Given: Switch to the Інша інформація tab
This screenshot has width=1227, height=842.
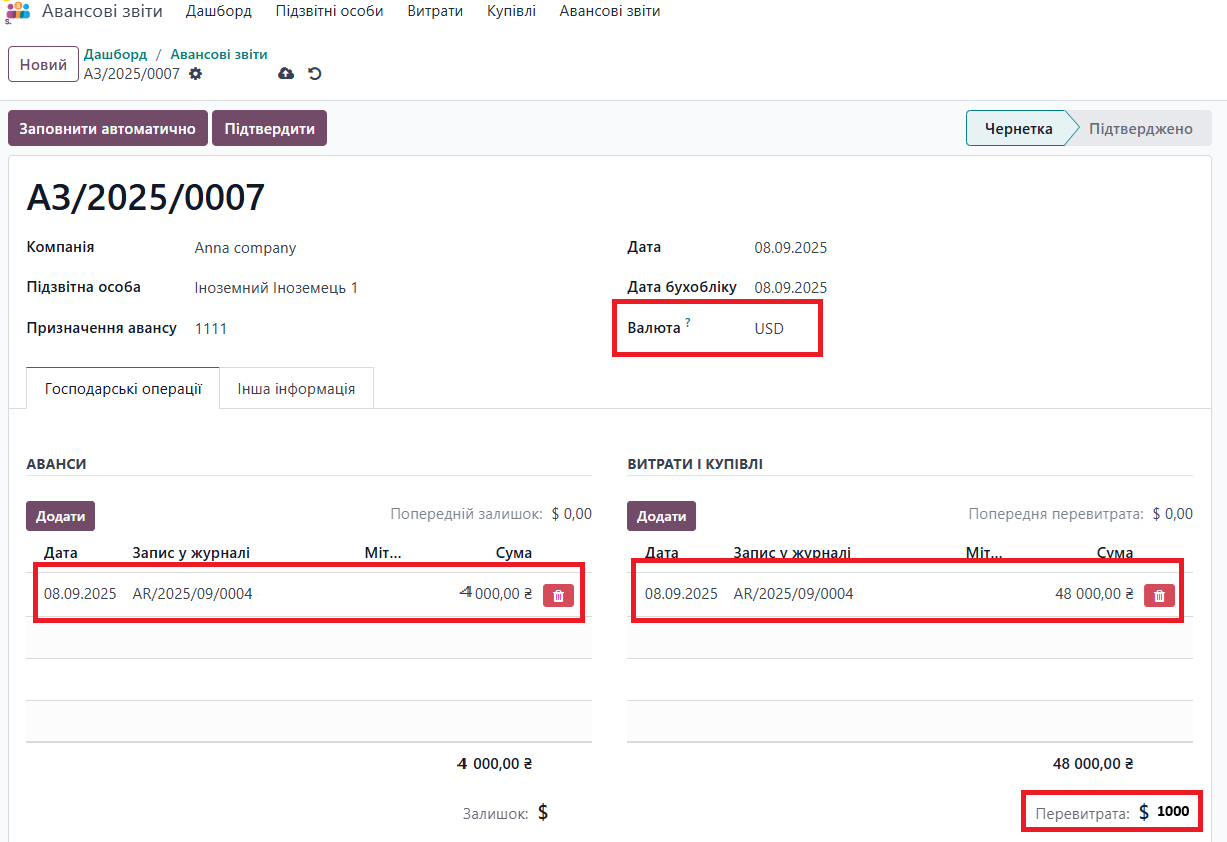Looking at the screenshot, I should [x=296, y=388].
